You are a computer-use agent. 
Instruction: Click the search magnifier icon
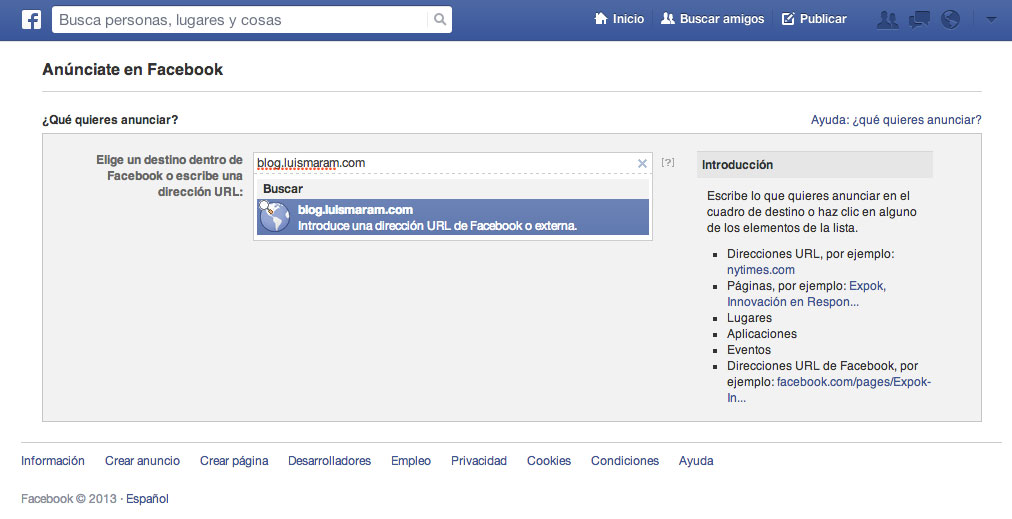[x=439, y=19]
